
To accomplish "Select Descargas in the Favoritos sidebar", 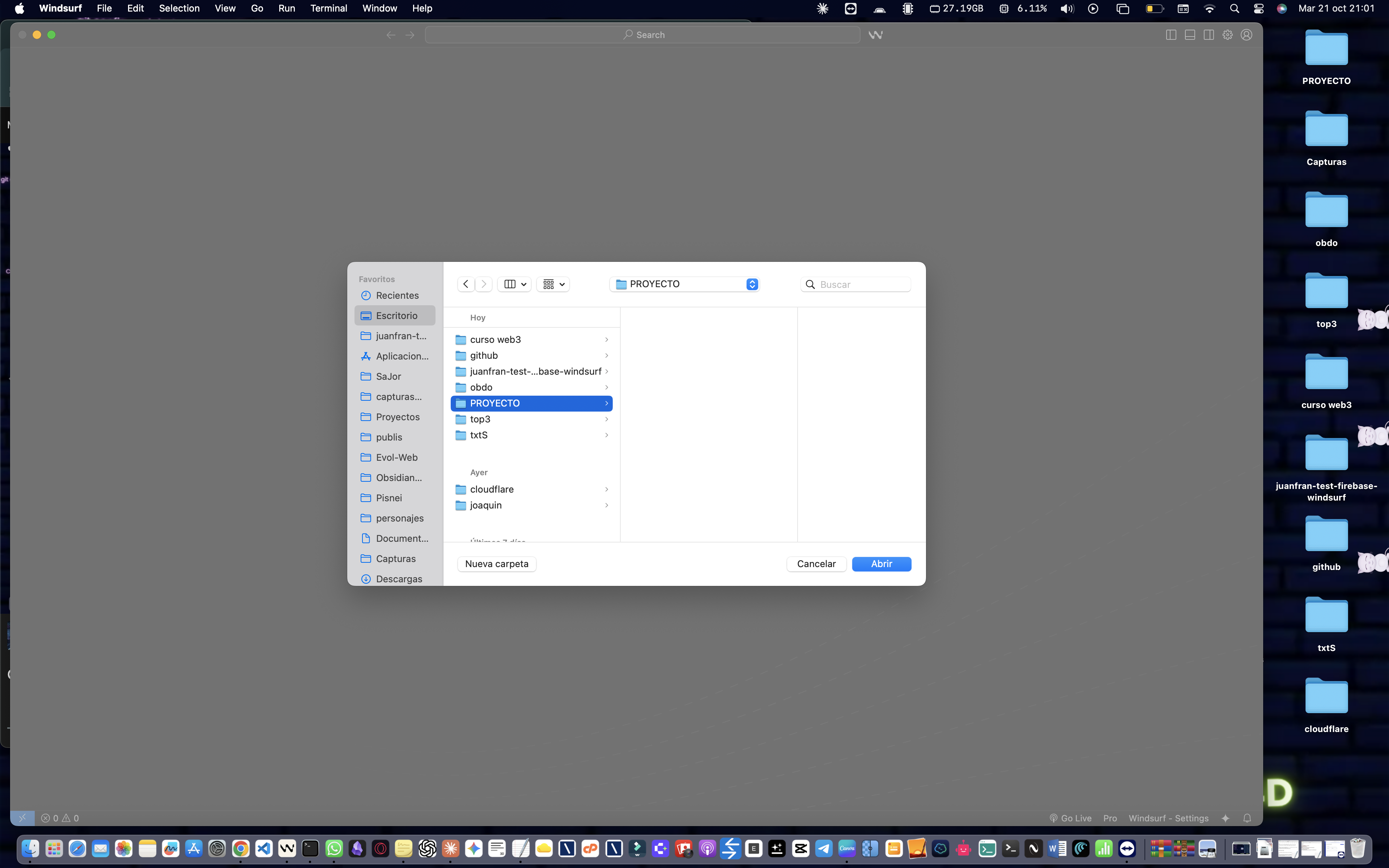I will [399, 579].
